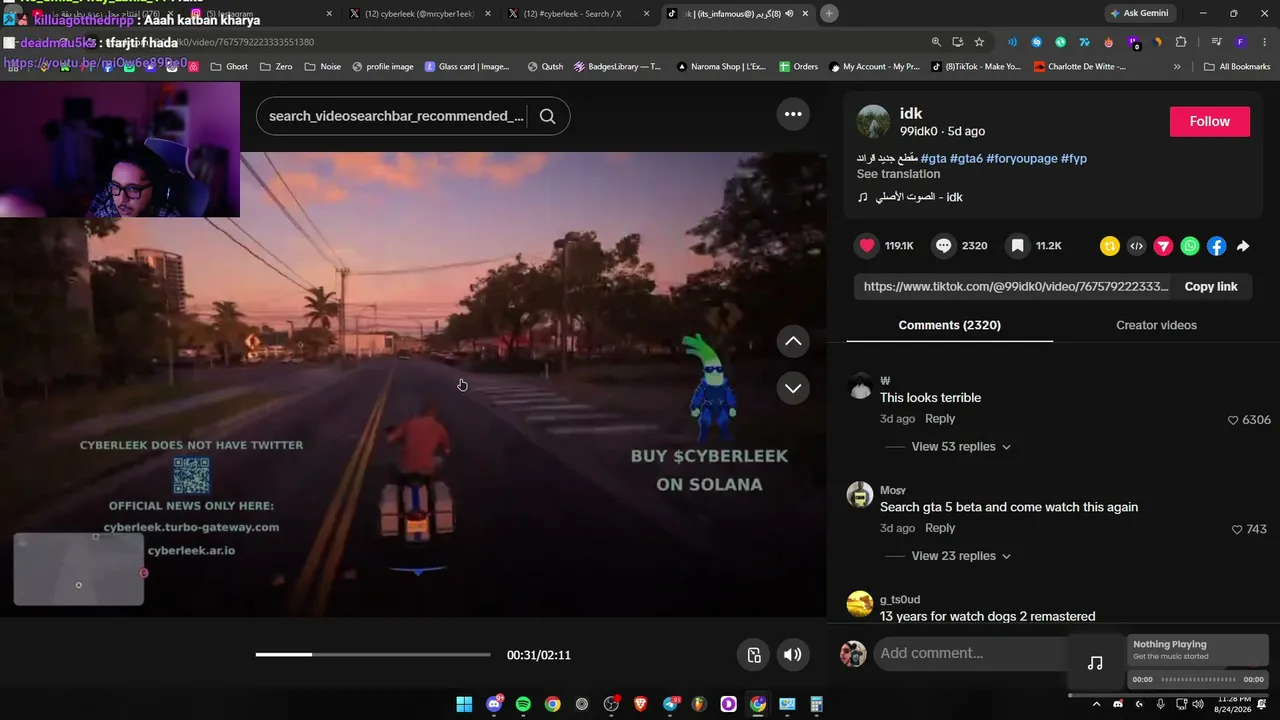Viewport: 1280px width, 720px height.
Task: Follow the idk creator
Action: click(1209, 121)
